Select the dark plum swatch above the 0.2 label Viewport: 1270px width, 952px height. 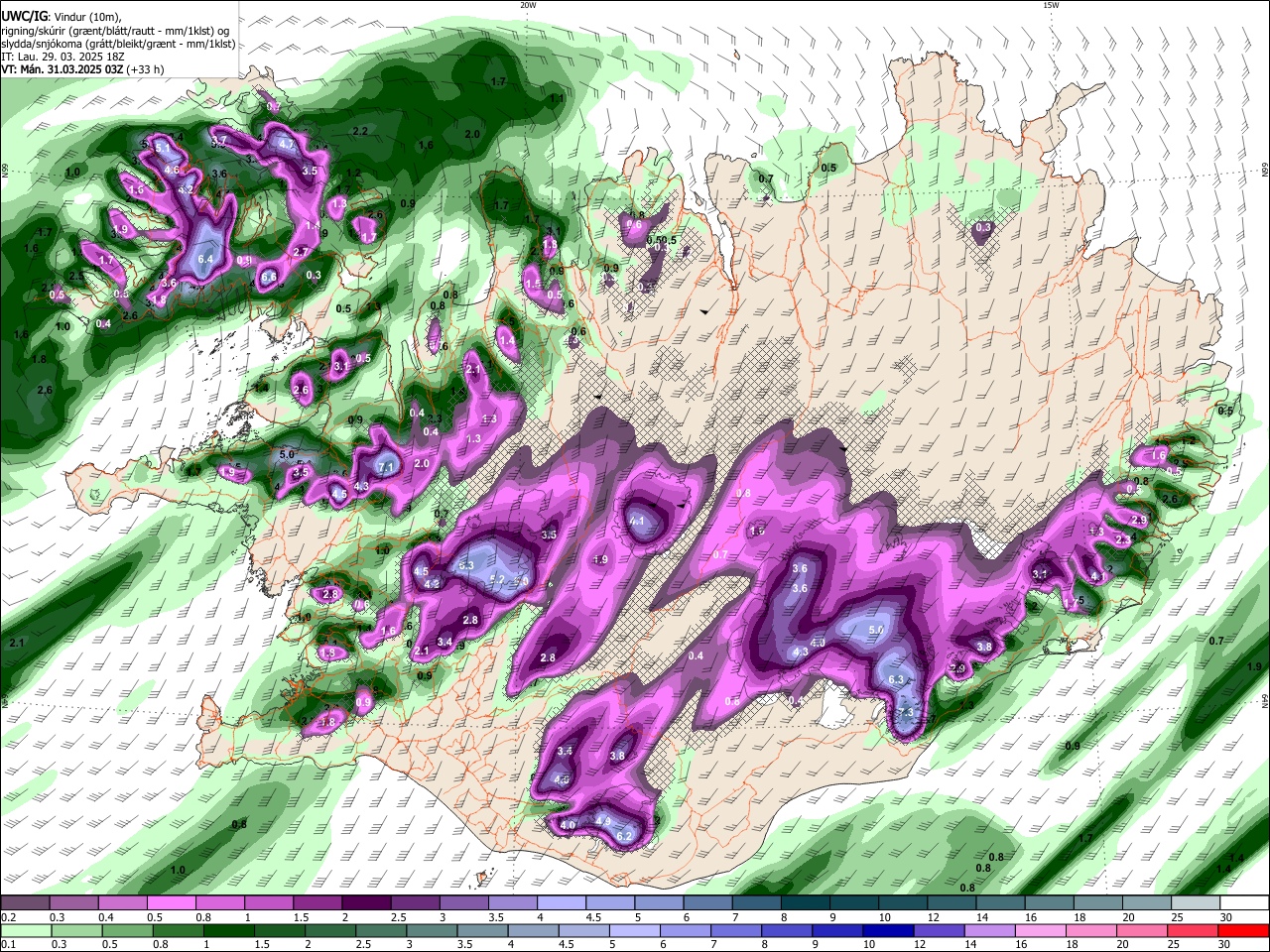tap(25, 903)
